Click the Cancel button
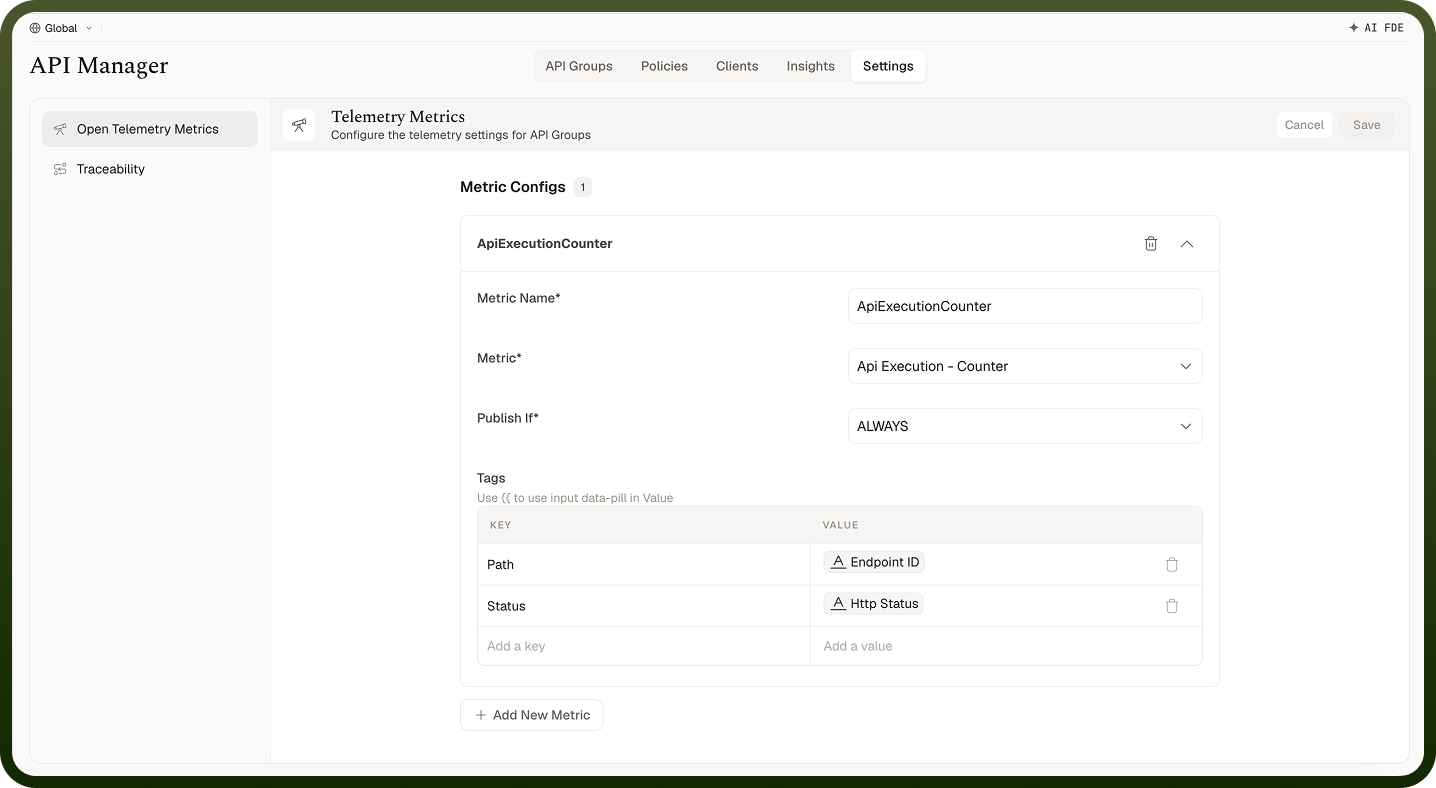1436x788 pixels. point(1304,125)
